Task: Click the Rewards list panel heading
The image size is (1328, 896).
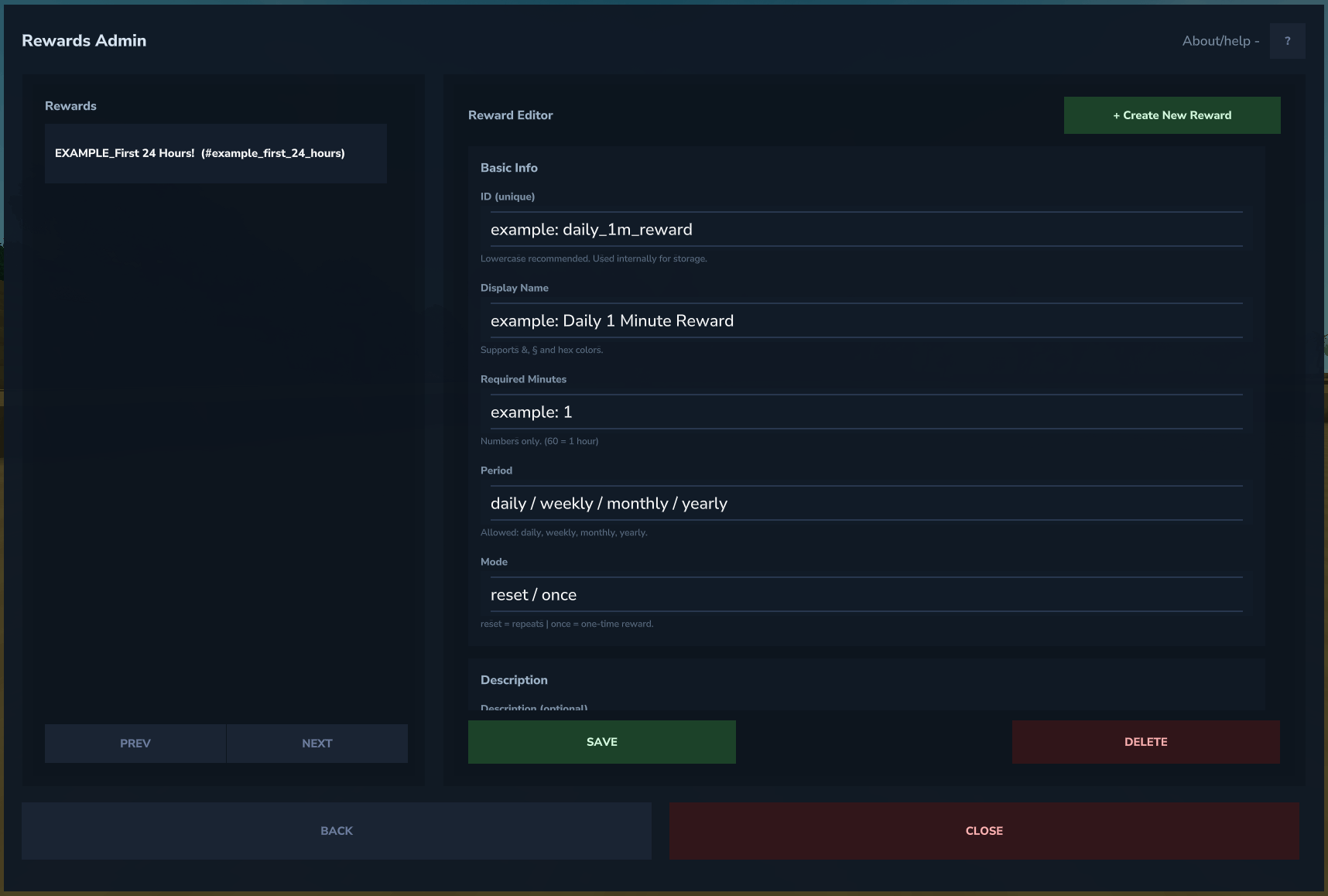Action: point(70,106)
